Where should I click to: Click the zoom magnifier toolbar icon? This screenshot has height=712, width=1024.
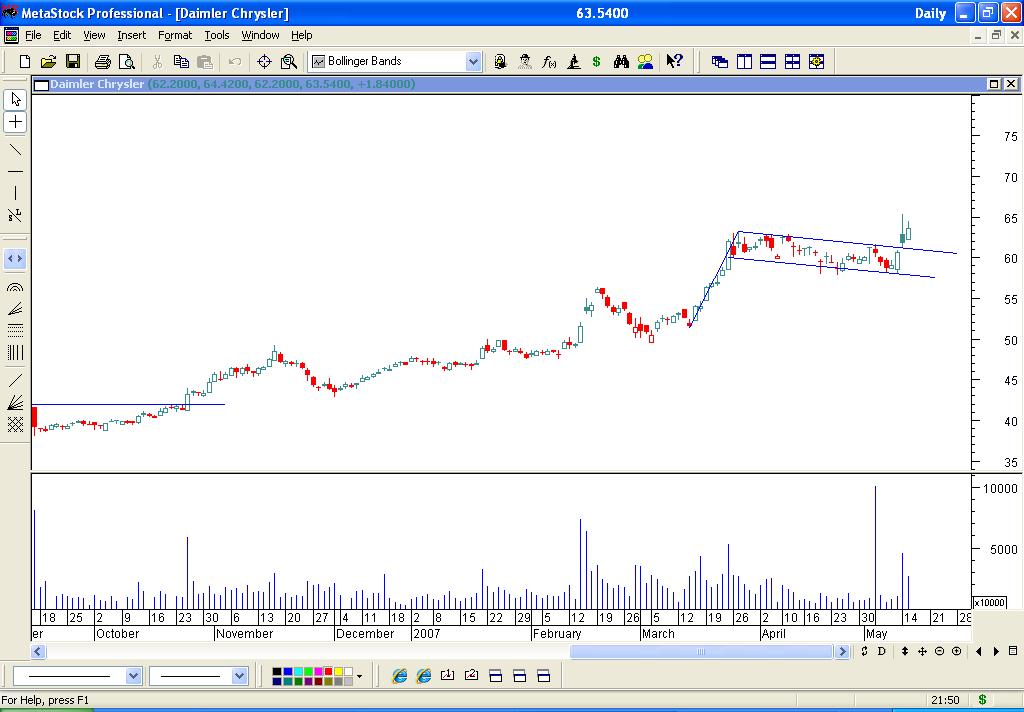click(289, 61)
